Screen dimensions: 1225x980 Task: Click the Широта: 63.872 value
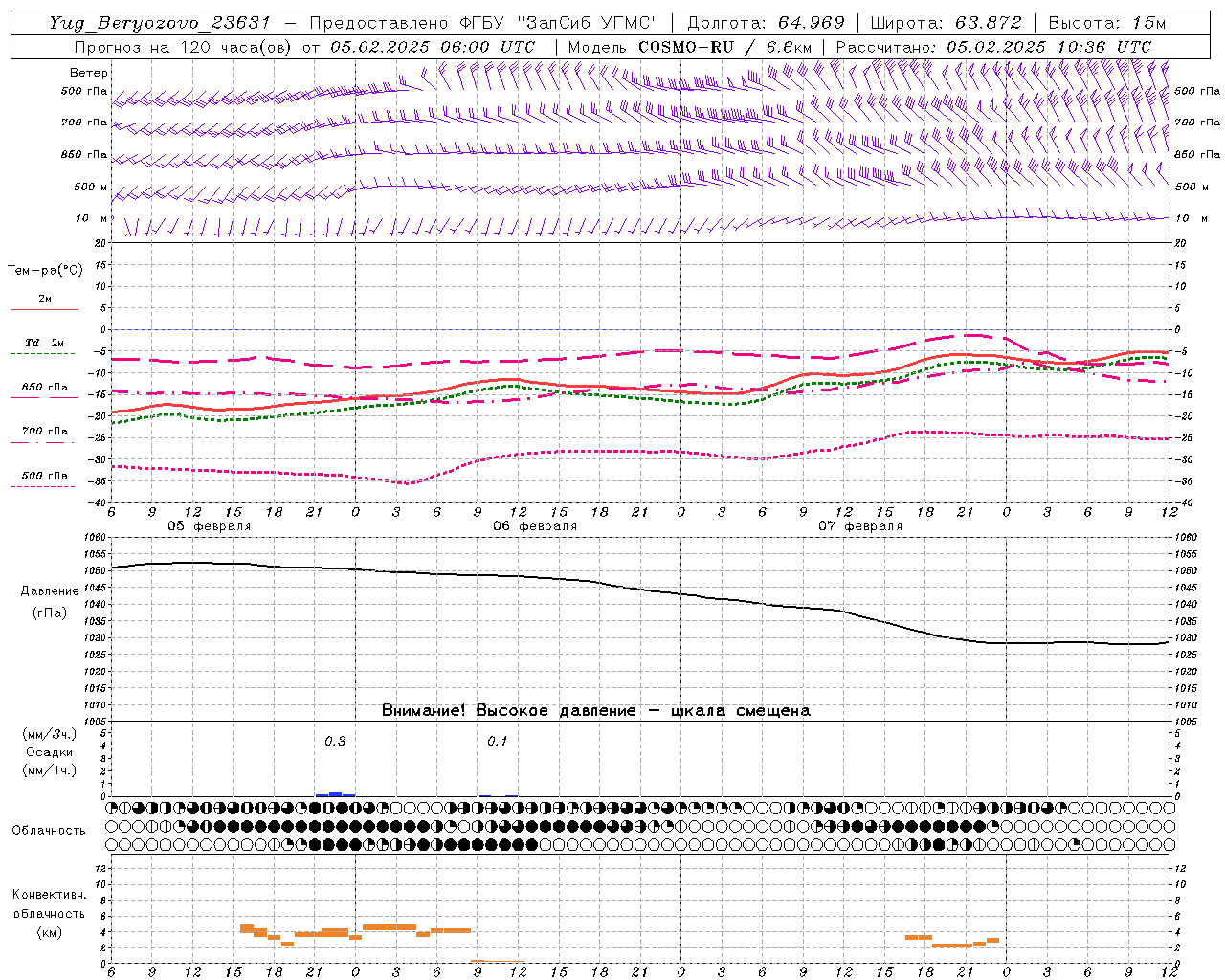pyautogui.click(x=946, y=23)
